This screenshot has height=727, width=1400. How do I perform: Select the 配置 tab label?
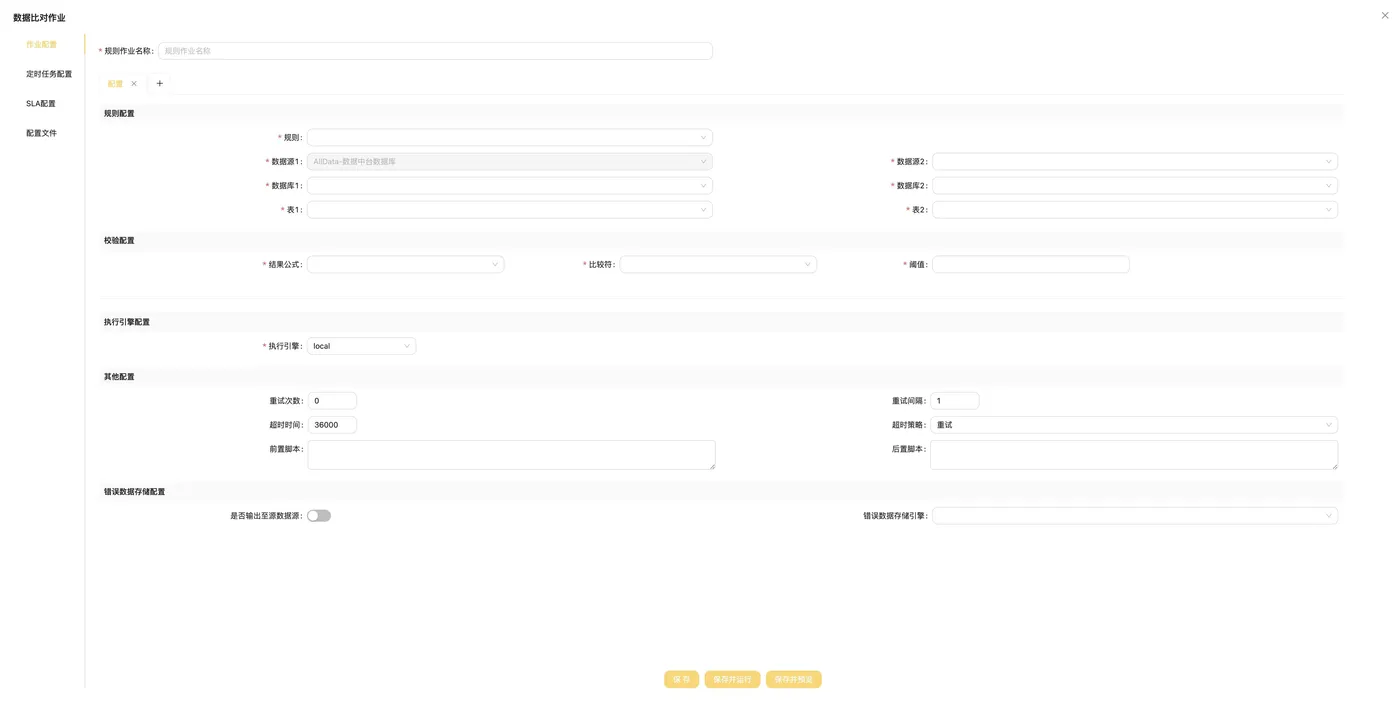tap(115, 84)
